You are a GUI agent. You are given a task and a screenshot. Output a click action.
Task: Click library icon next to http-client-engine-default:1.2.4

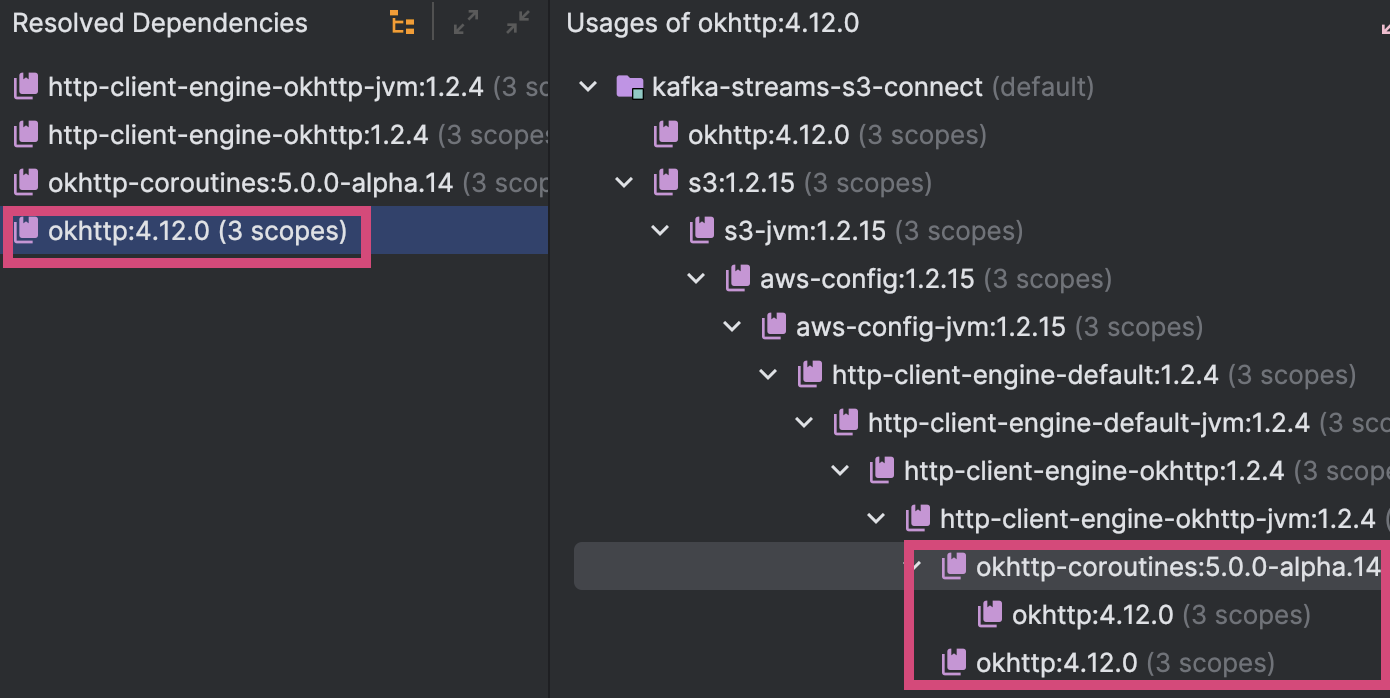[810, 375]
